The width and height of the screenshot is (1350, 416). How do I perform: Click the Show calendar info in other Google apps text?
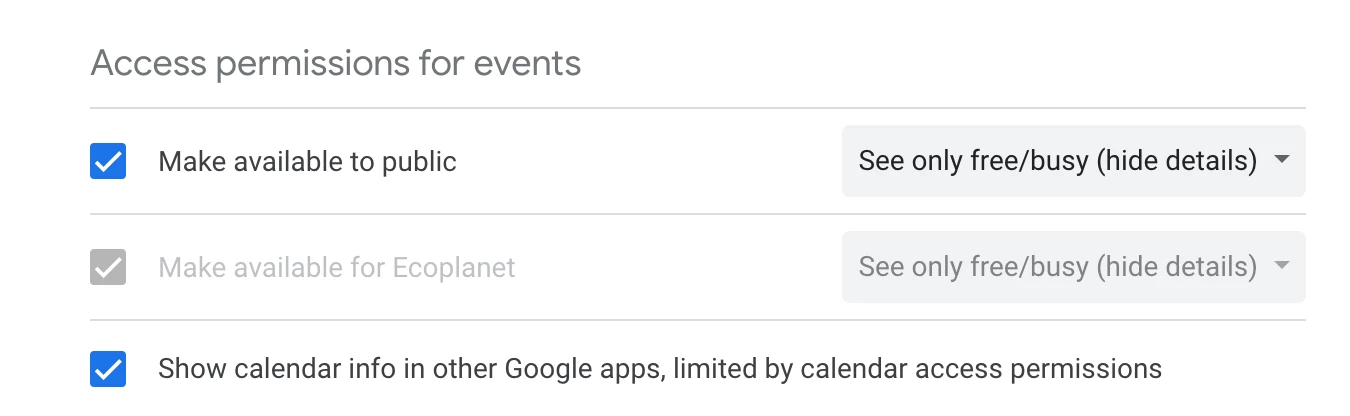tap(410, 369)
